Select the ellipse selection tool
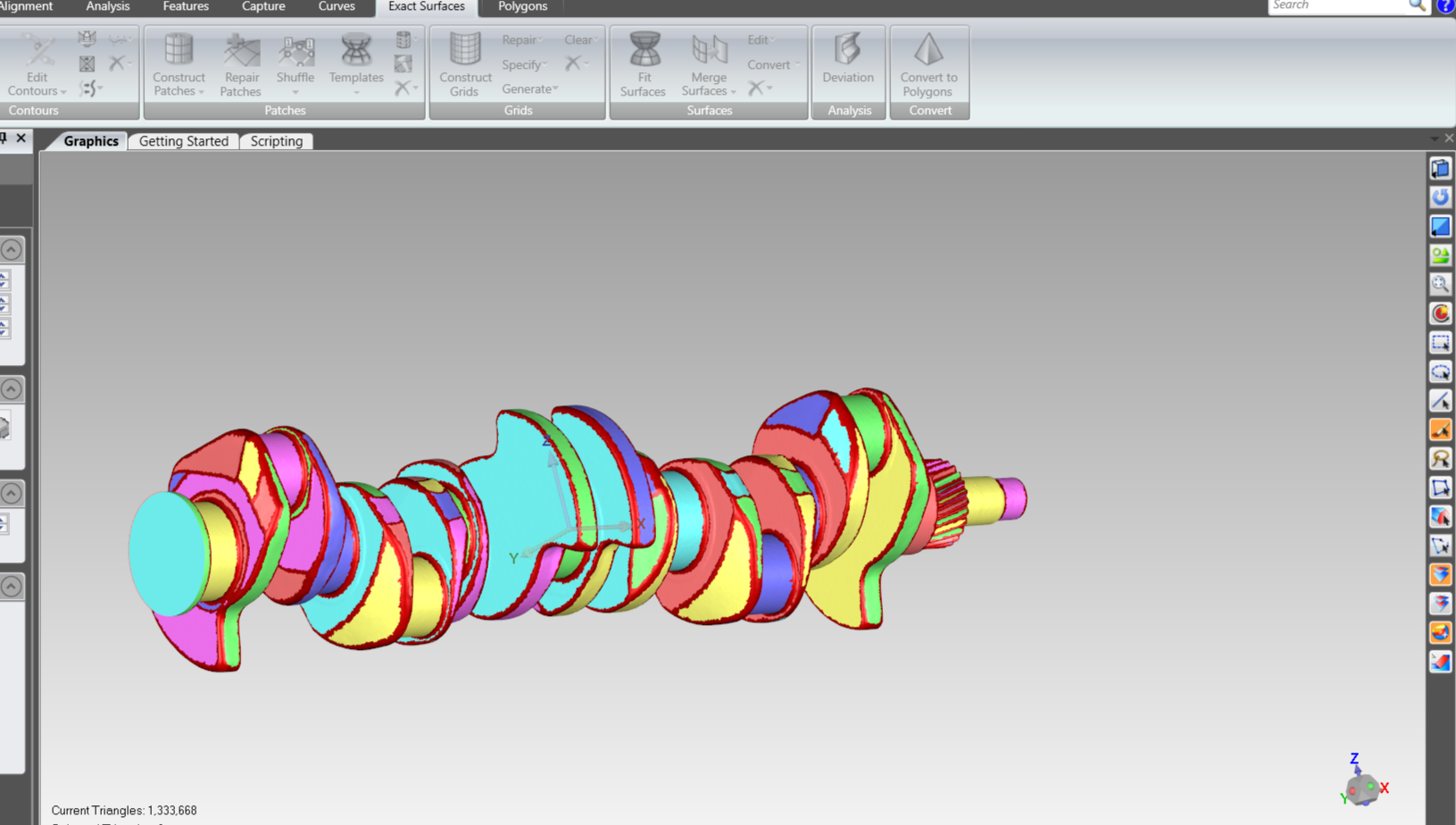The image size is (1456, 825). click(x=1440, y=371)
